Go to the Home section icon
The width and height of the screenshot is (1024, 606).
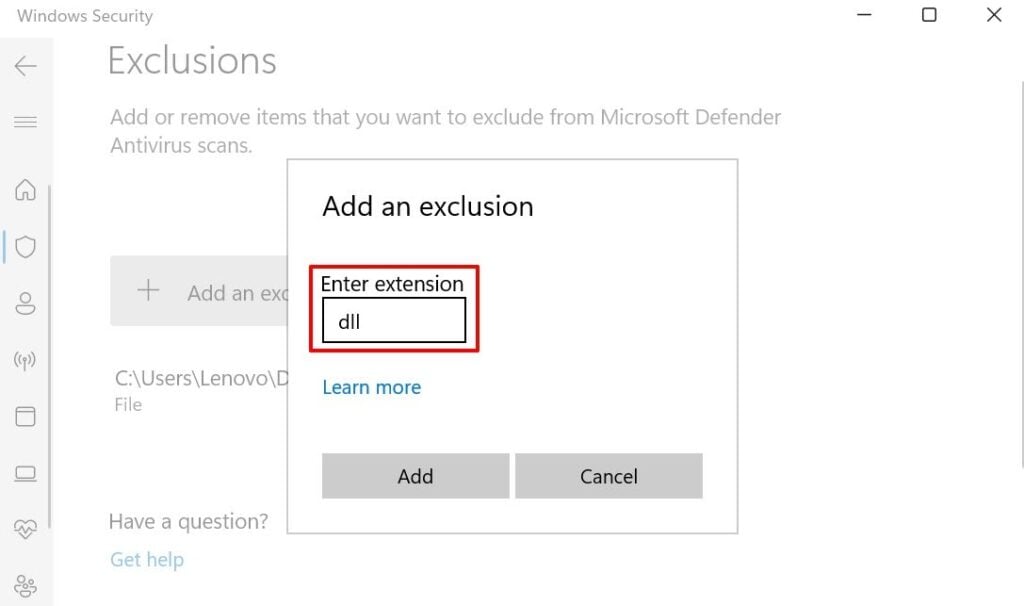(25, 190)
